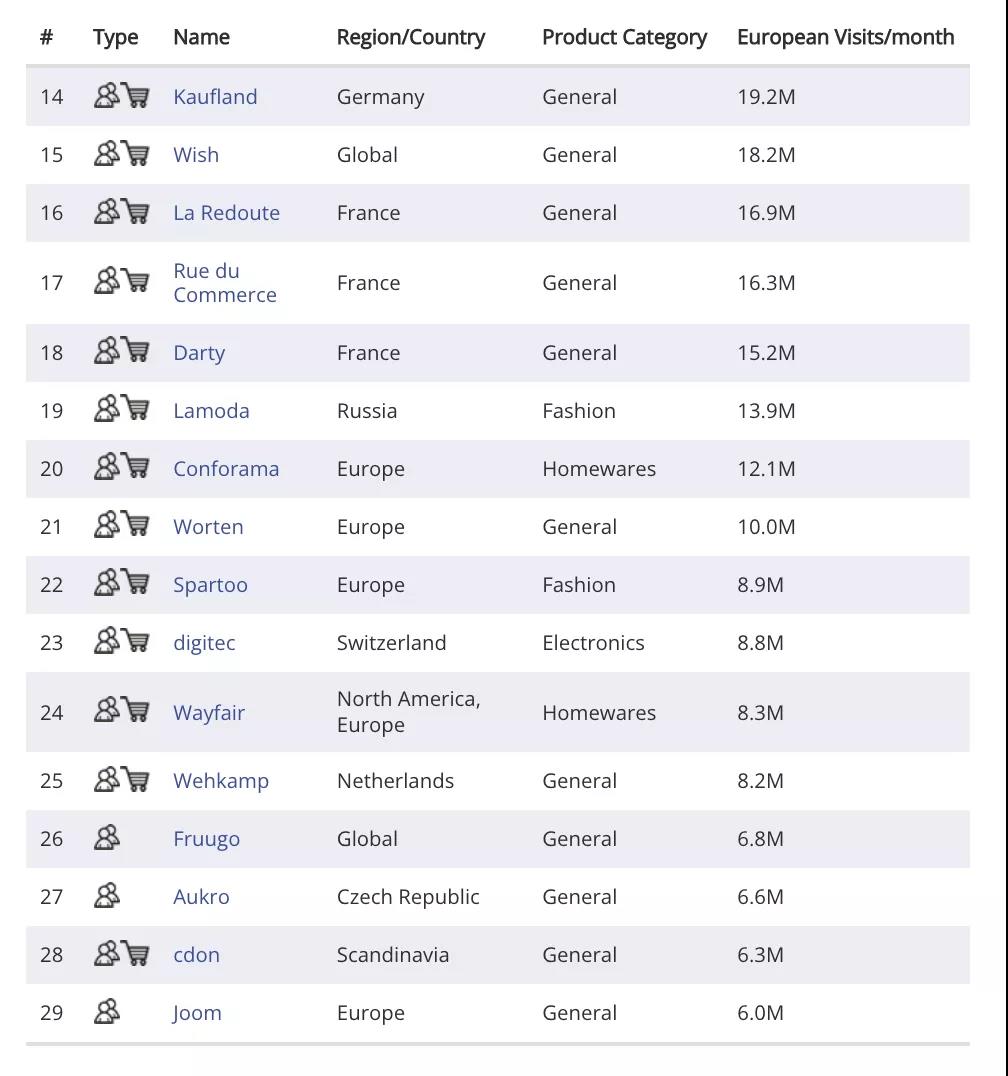Click the Region/Country column header
This screenshot has height=1076, width=1008.
tap(410, 37)
